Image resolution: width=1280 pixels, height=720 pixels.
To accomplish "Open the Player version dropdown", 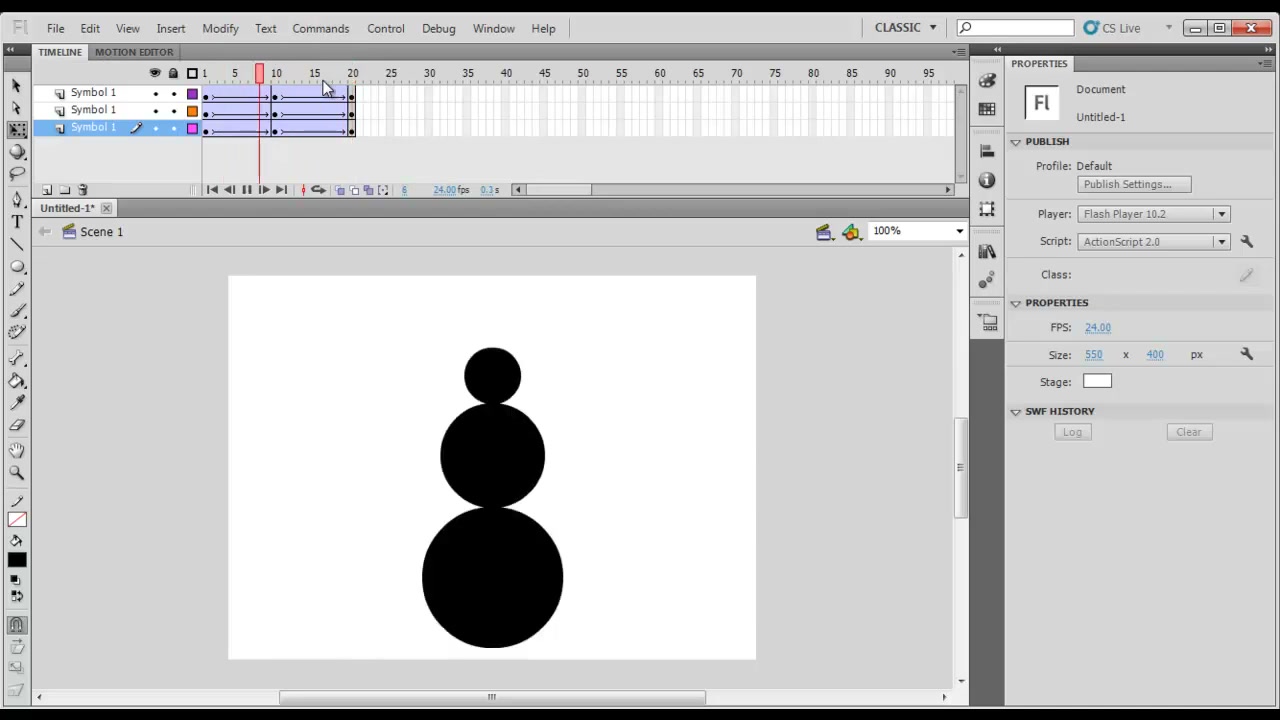I will tap(1153, 214).
